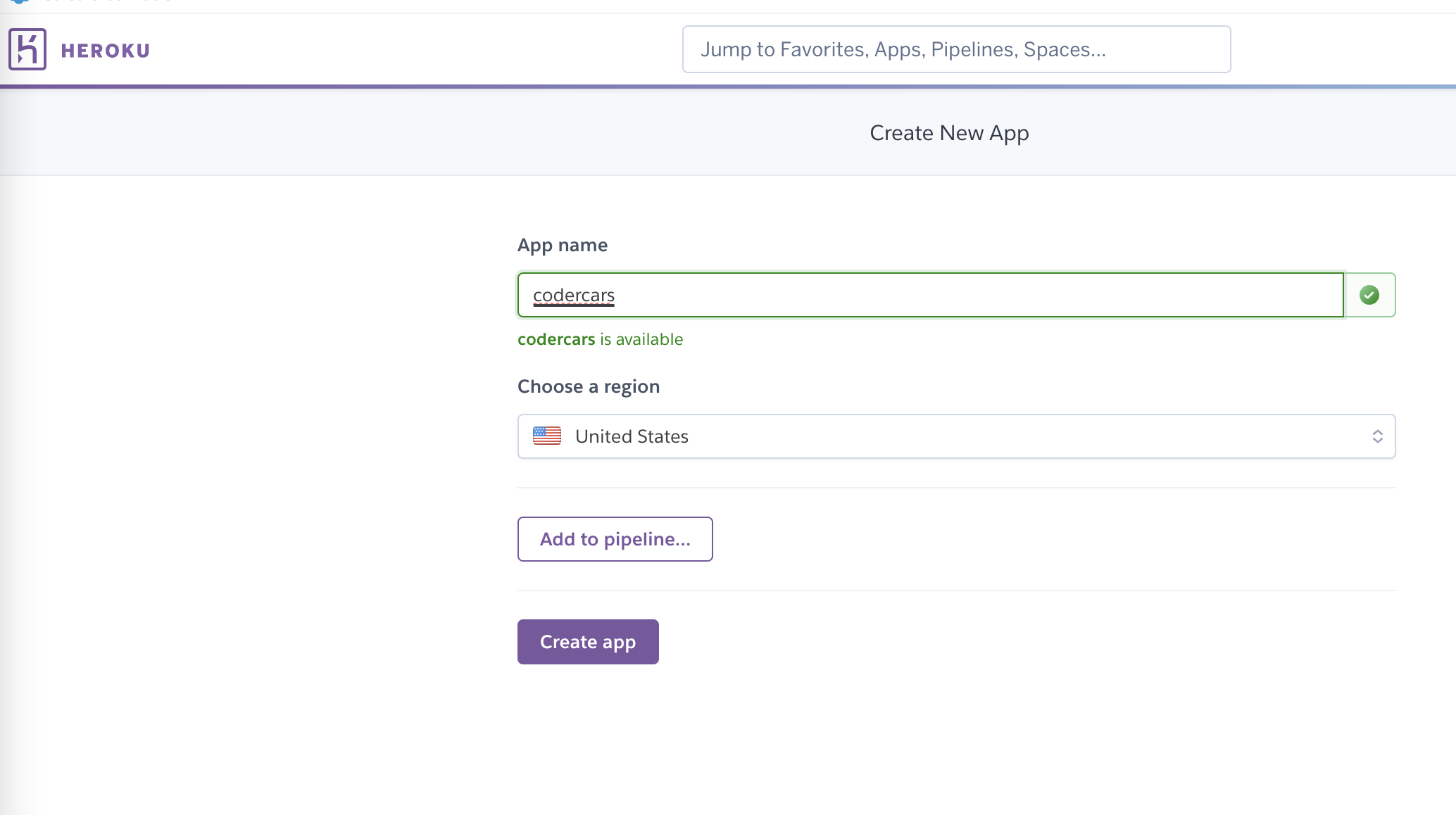
Task: Open the HEROKU wordmark link
Action: [x=106, y=51]
